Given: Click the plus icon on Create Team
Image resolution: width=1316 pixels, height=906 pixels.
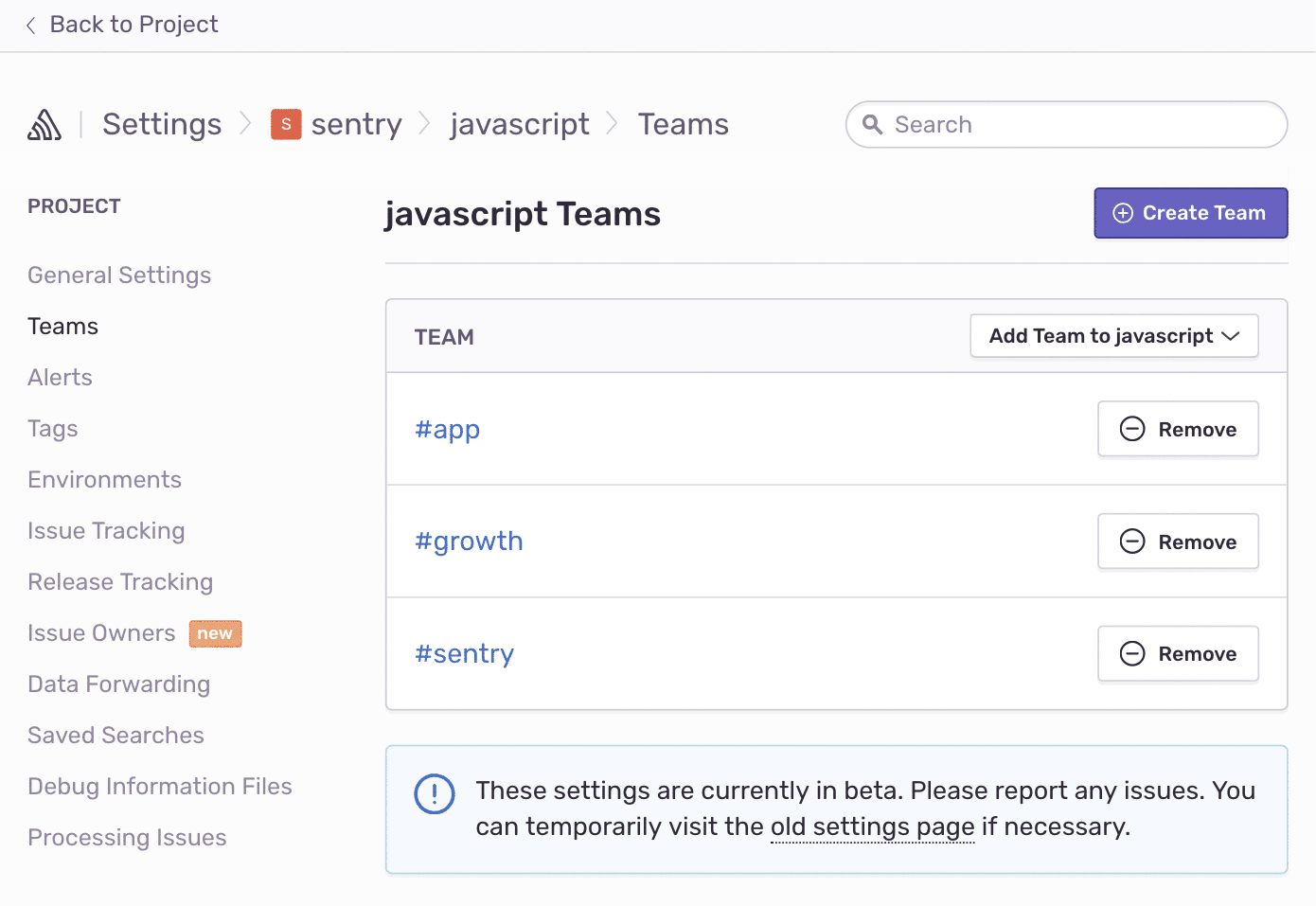Looking at the screenshot, I should [1123, 213].
